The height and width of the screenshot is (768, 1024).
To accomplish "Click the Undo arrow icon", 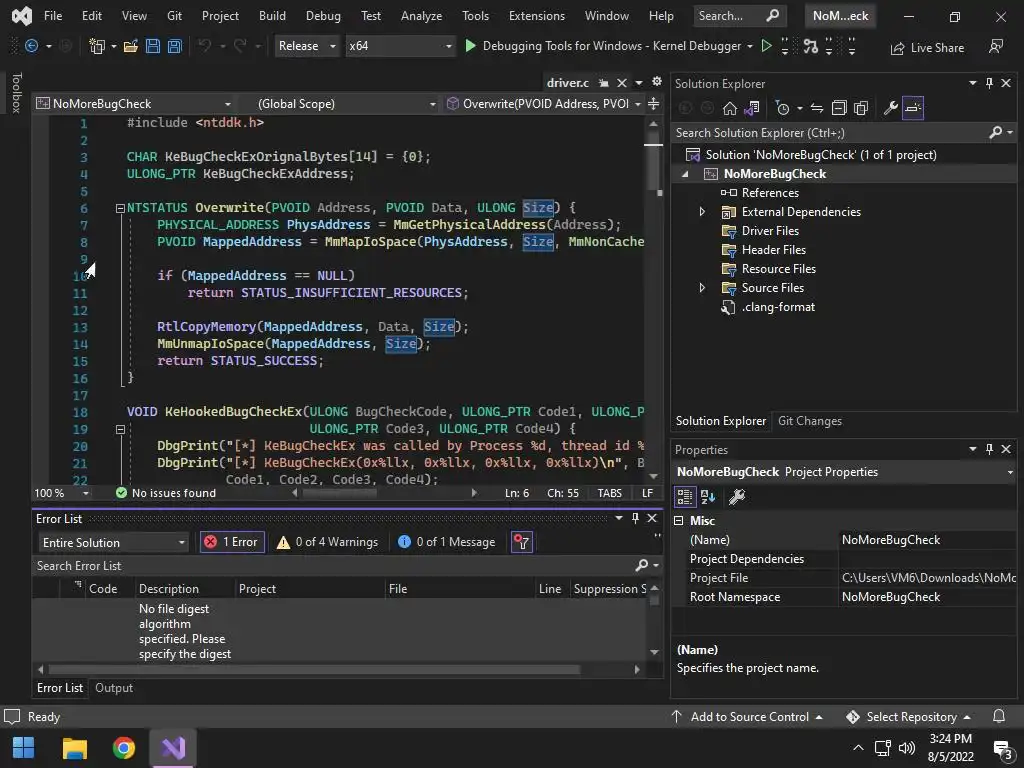I will (204, 46).
